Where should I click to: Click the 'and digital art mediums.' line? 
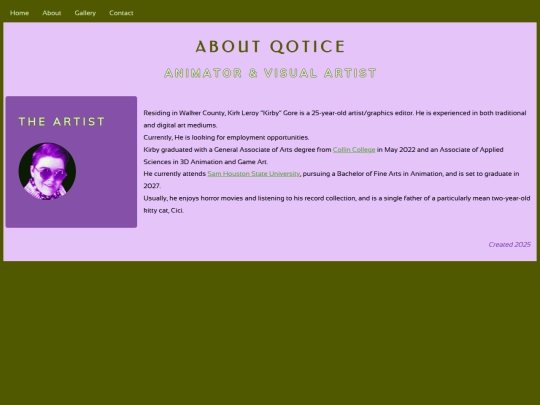pyautogui.click(x=180, y=125)
